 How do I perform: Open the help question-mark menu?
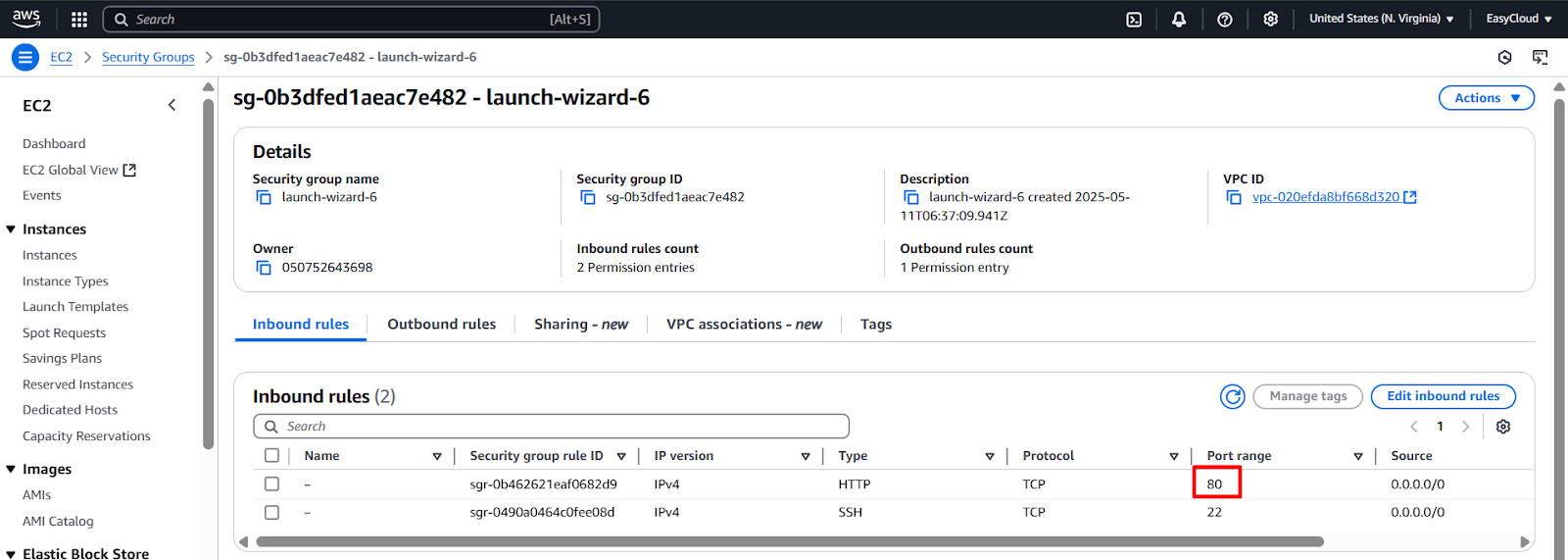click(x=1225, y=19)
